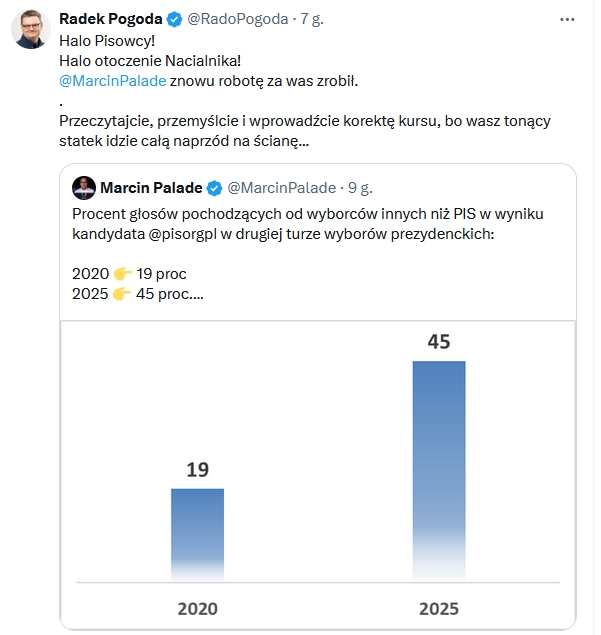Open Radek Pogoda's profile via display name

coord(110,19)
